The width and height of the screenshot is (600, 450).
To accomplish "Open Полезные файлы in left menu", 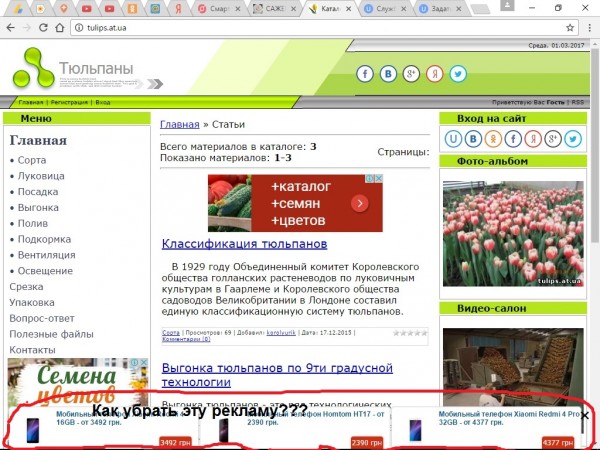I will [x=52, y=334].
